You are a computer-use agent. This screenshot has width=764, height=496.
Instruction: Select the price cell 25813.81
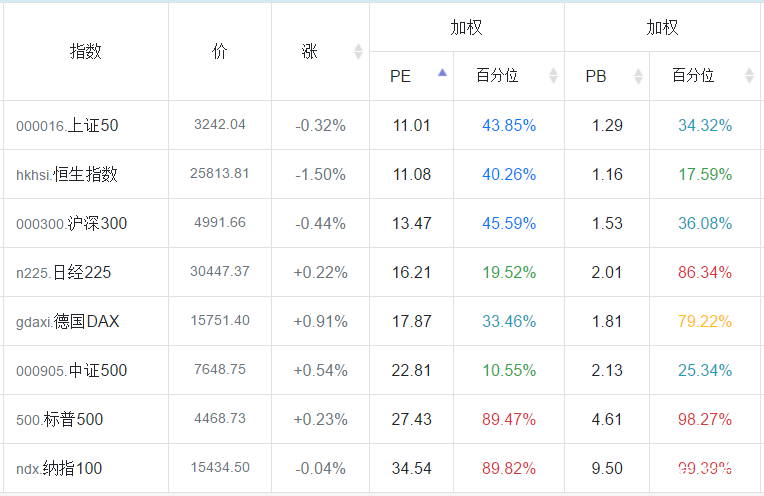coord(220,173)
